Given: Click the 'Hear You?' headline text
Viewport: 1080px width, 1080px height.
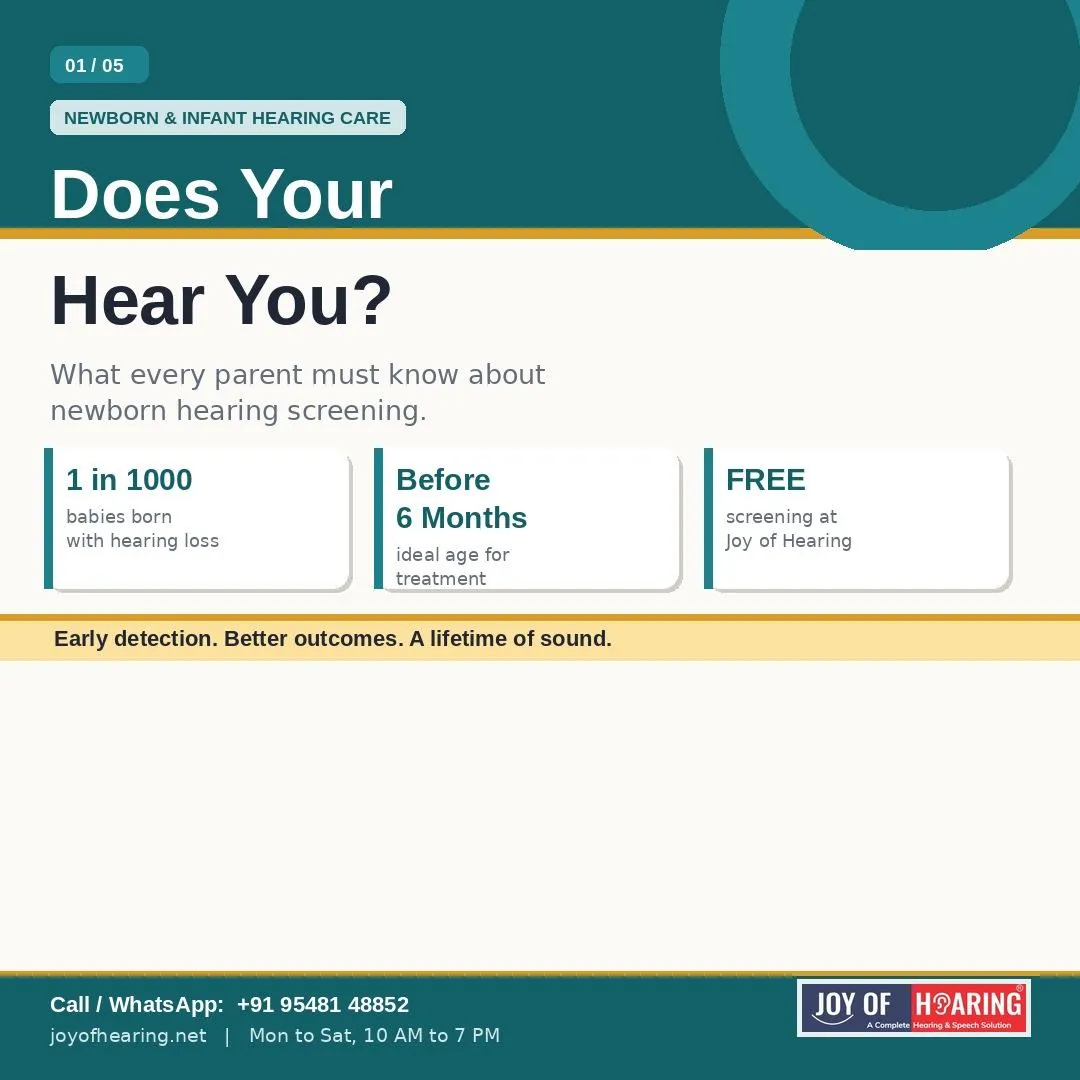Looking at the screenshot, I should click(222, 300).
